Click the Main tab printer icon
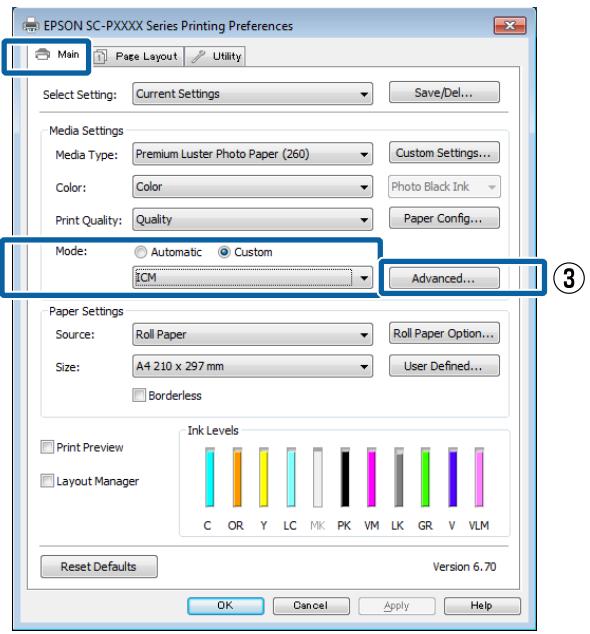The width and height of the screenshot is (590, 634). pyautogui.click(x=42, y=54)
